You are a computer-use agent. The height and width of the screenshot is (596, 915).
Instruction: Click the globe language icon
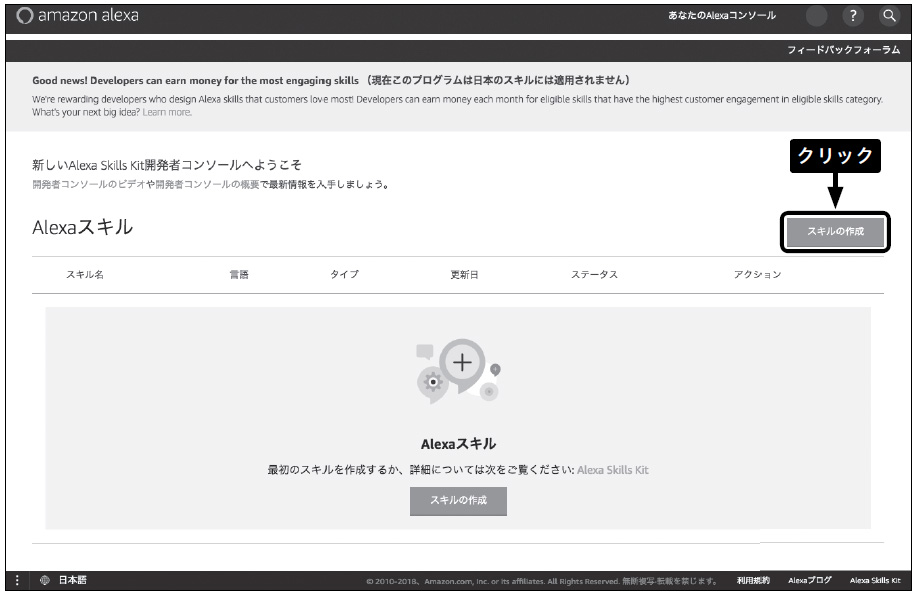(x=44, y=580)
